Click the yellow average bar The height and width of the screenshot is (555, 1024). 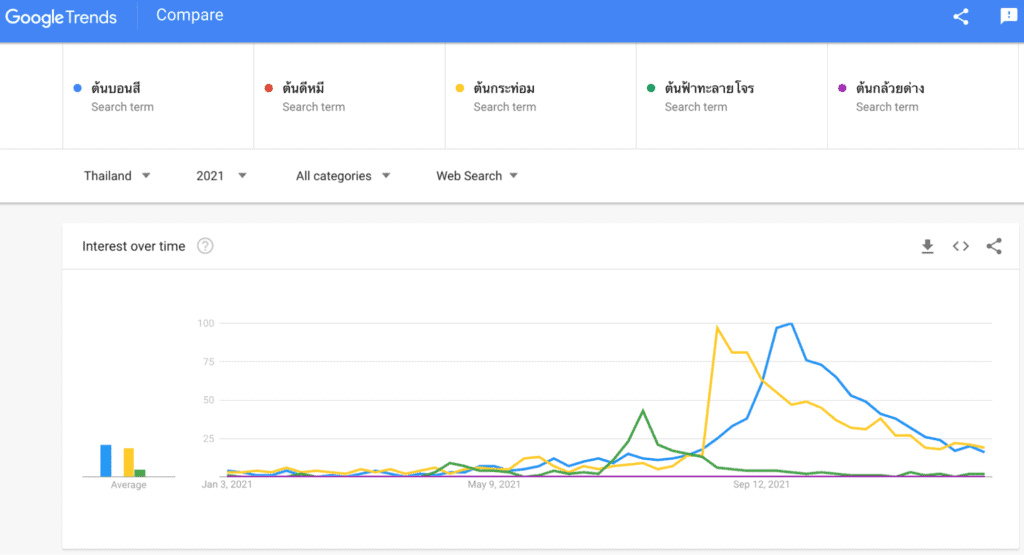(128, 462)
